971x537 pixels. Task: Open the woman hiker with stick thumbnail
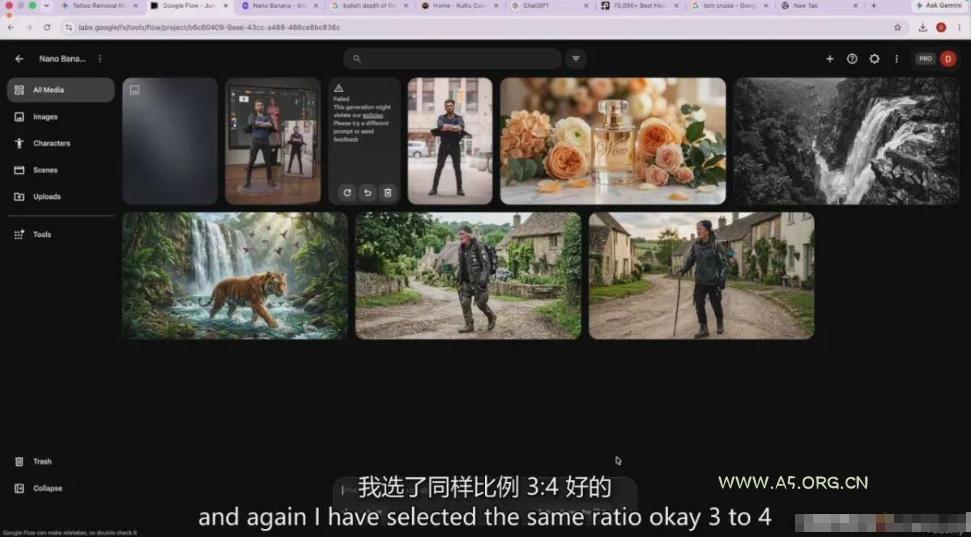(702, 276)
